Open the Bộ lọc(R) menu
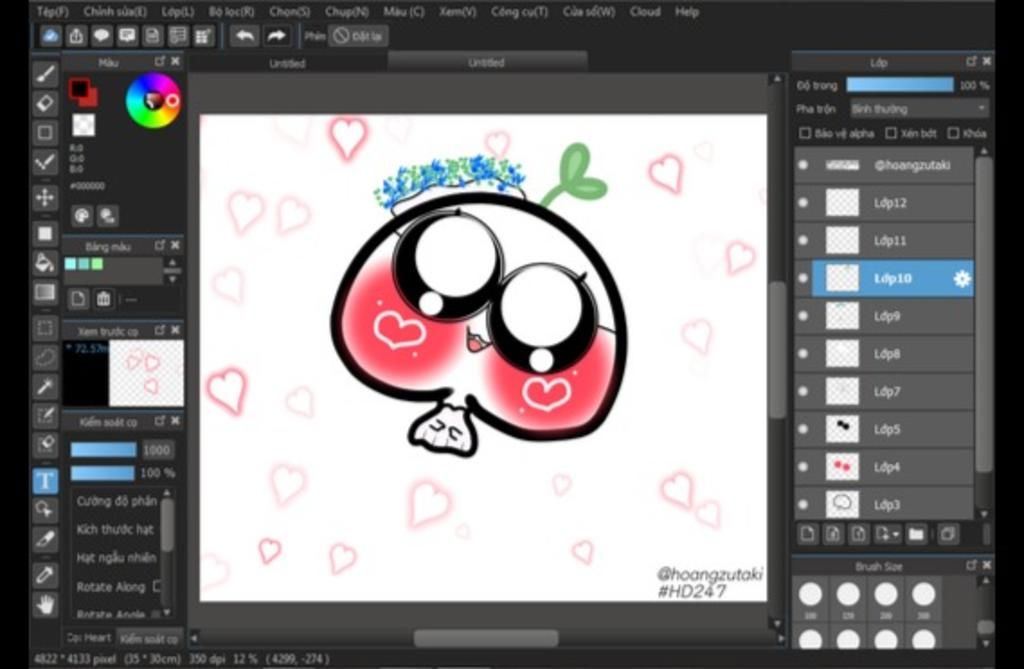Screen dimensions: 1024x669 232,12
